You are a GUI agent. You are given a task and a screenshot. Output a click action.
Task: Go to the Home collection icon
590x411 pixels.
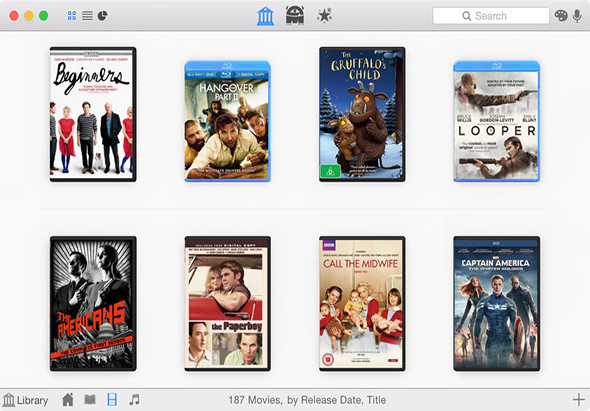coord(68,399)
